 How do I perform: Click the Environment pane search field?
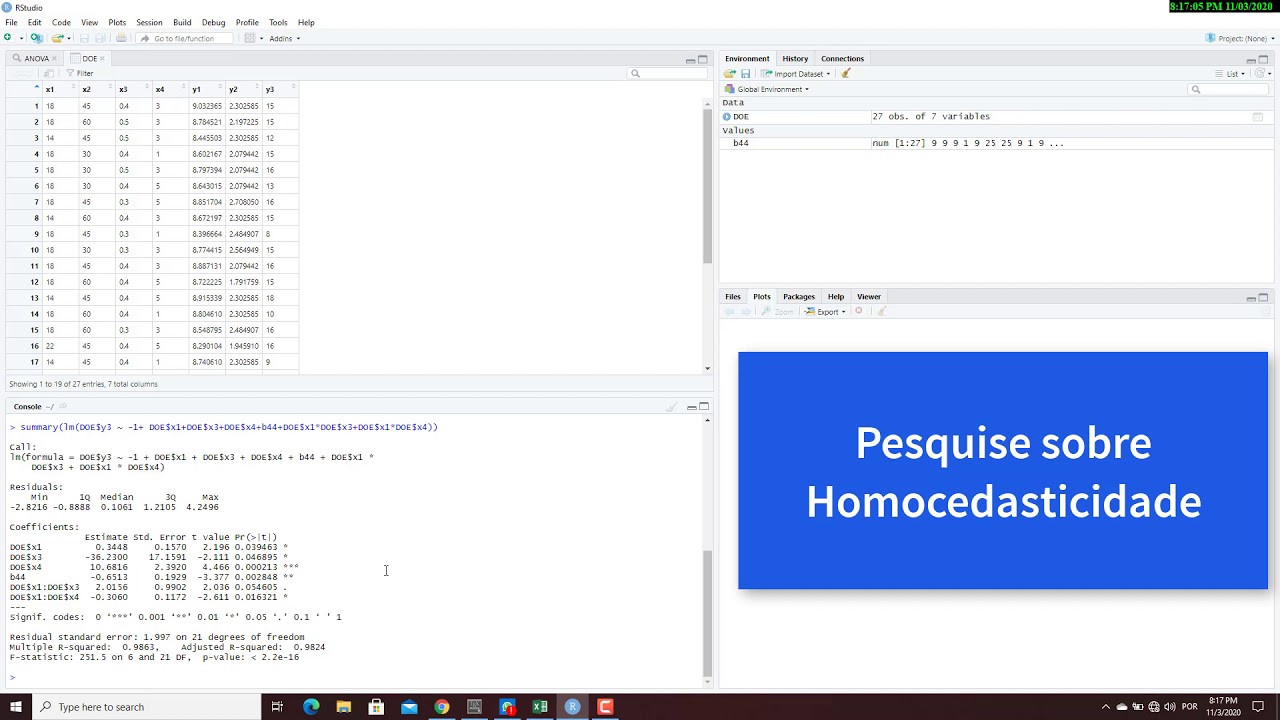pos(1228,89)
